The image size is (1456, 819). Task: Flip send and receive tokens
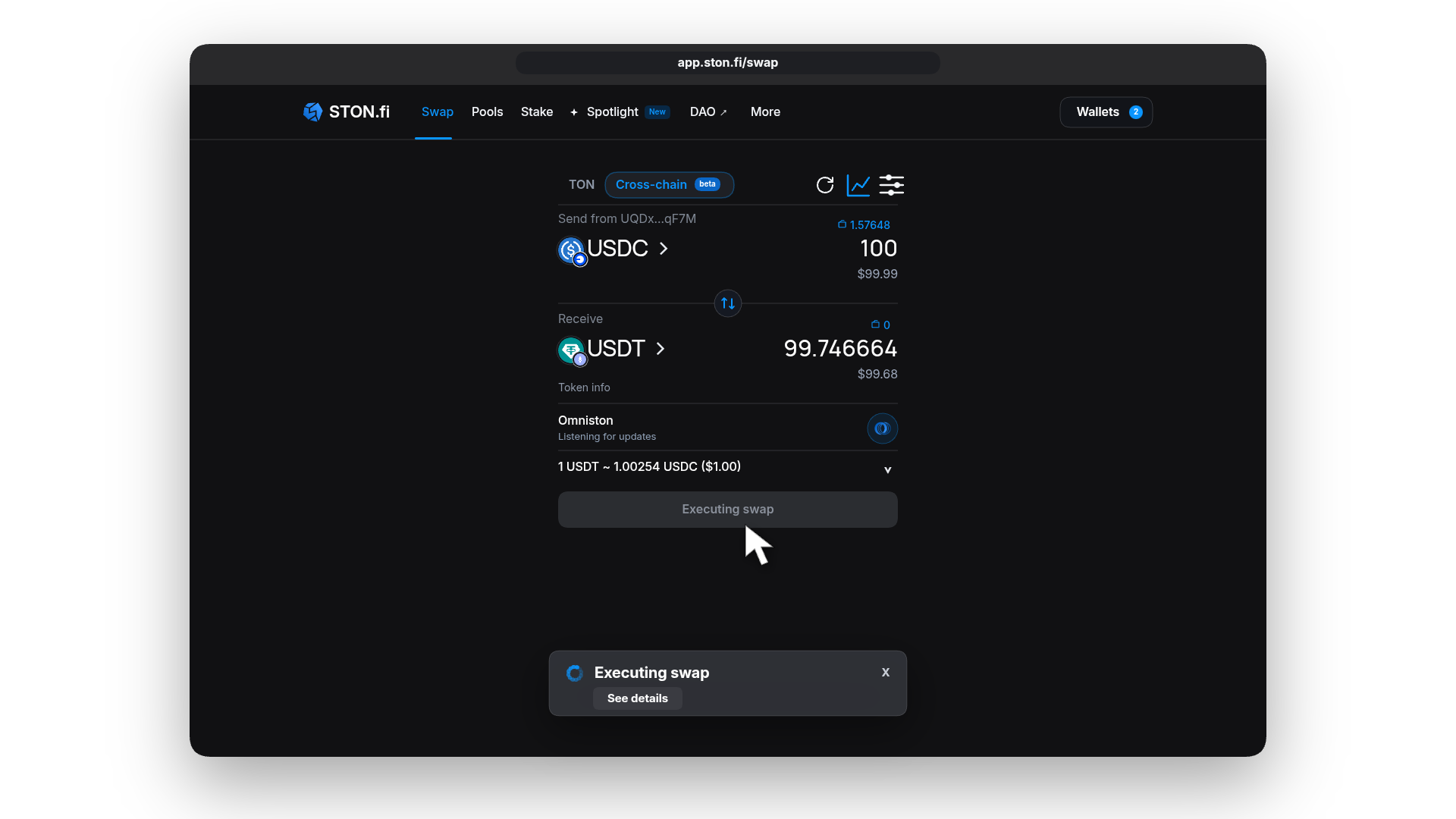click(x=728, y=303)
